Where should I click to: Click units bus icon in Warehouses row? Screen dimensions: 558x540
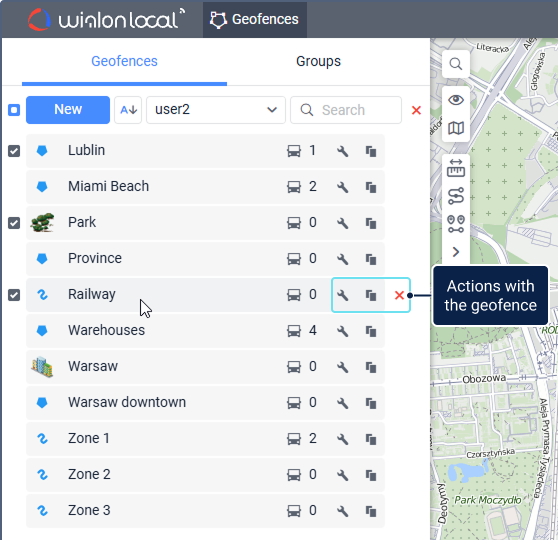(x=294, y=331)
